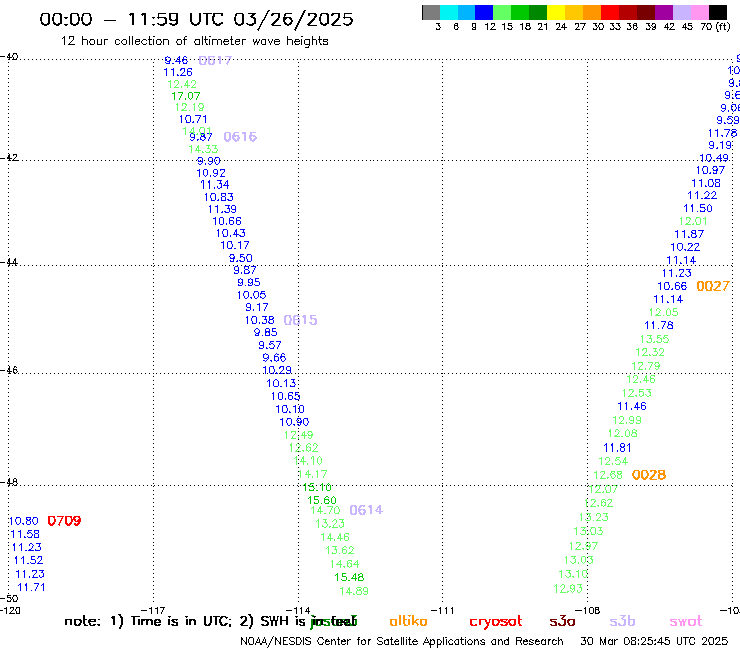The height and width of the screenshot is (650, 740).
Task: Select the subtitle '12 hour collection of altimeter wave heights'
Action: [x=194, y=41]
